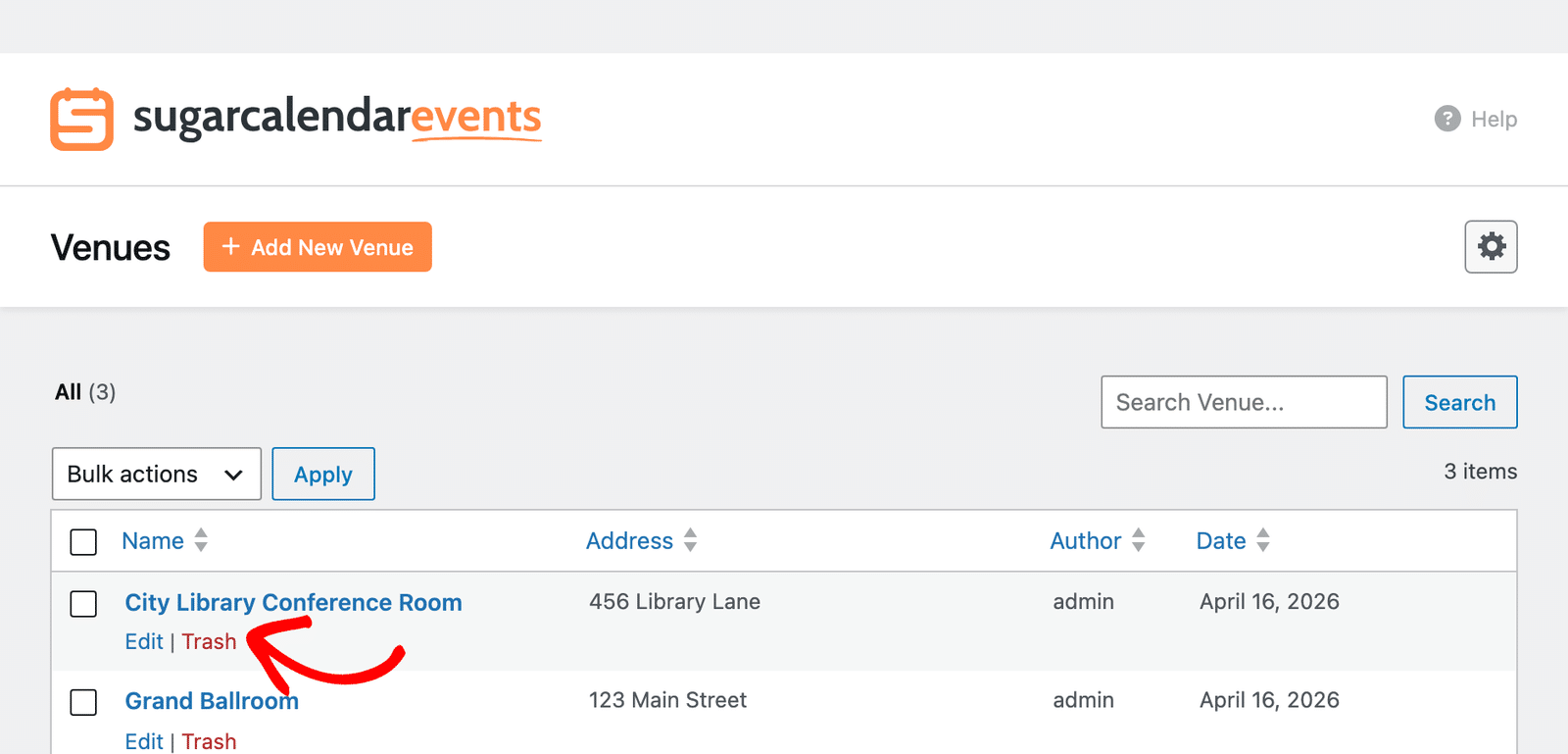Image resolution: width=1568 pixels, height=754 pixels.
Task: Click the 123 Main Street address
Action: pos(667,700)
